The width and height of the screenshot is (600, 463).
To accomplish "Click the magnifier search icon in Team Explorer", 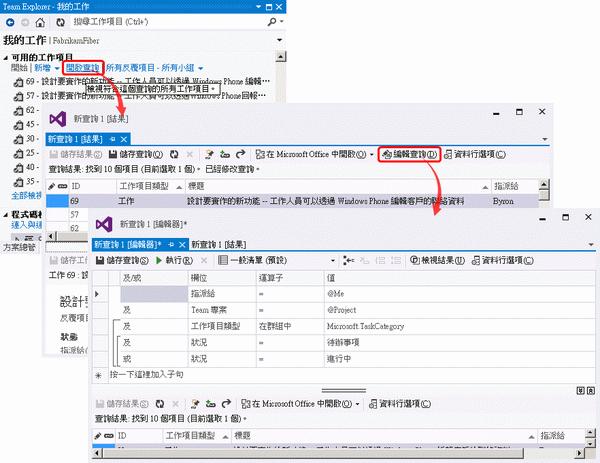I will [272, 22].
